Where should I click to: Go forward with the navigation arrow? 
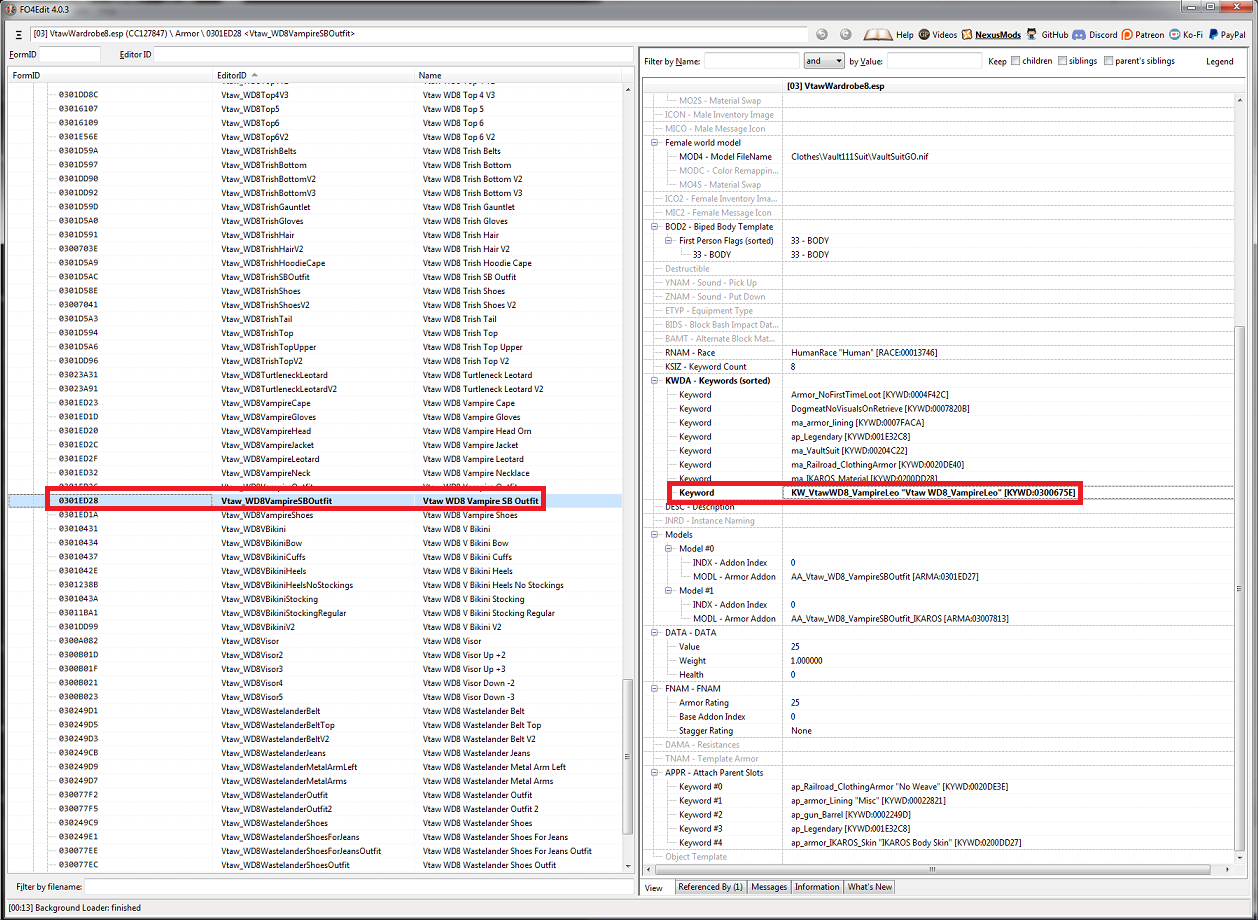click(x=845, y=34)
